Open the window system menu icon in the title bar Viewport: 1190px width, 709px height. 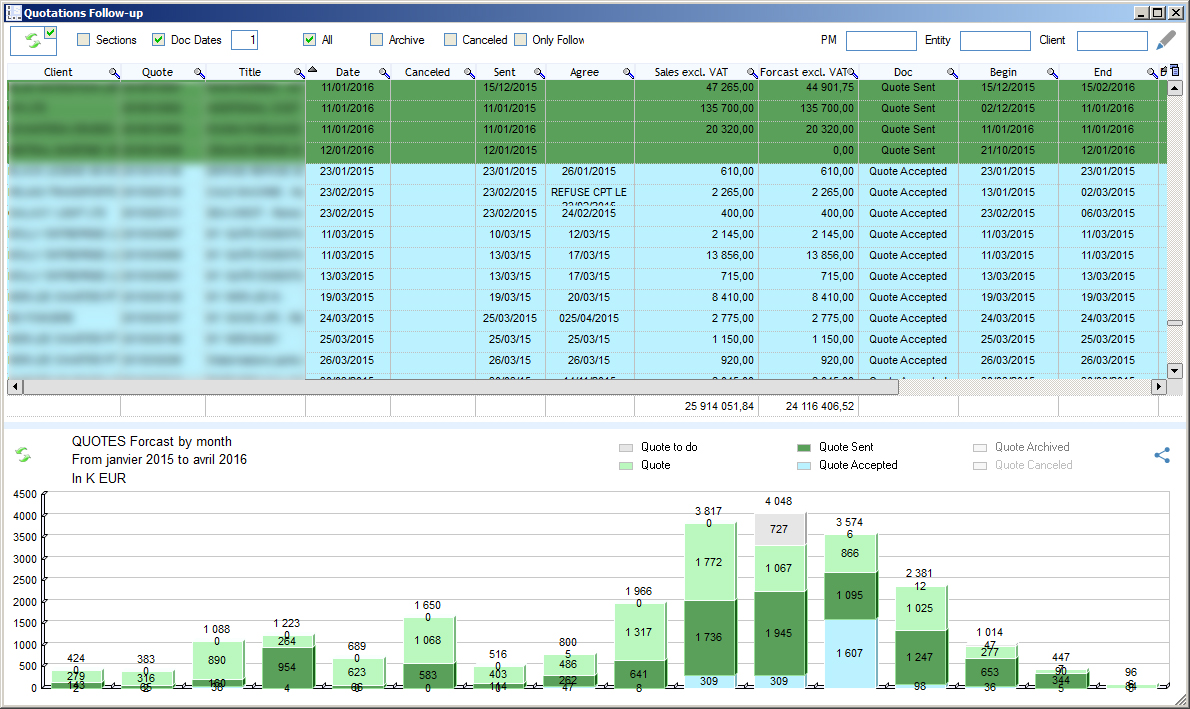[12, 12]
